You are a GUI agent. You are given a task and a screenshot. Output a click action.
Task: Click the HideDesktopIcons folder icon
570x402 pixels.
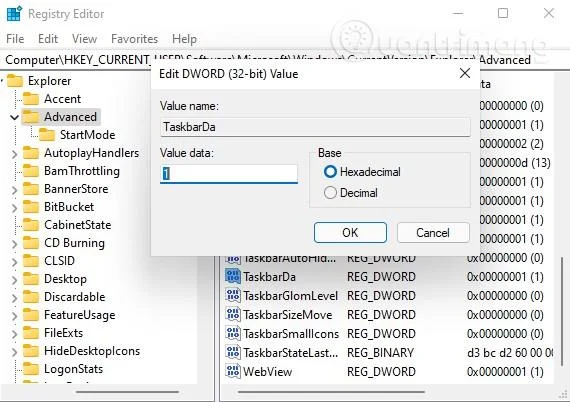click(x=31, y=351)
